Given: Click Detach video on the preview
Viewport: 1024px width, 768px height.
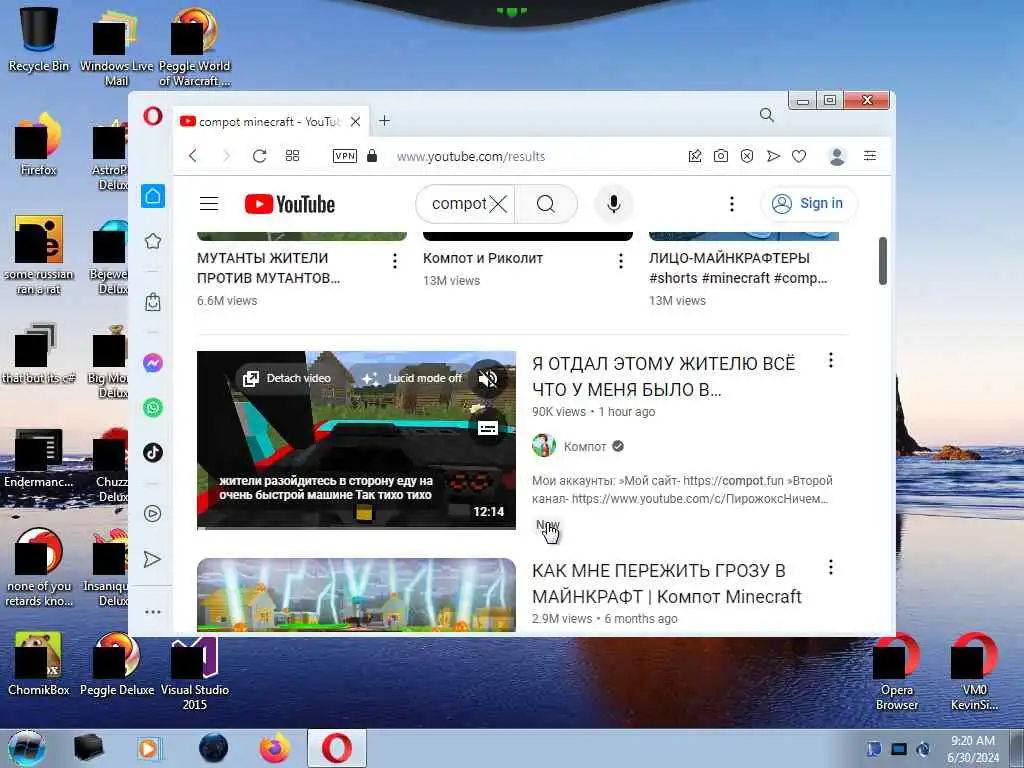Looking at the screenshot, I should pyautogui.click(x=287, y=378).
